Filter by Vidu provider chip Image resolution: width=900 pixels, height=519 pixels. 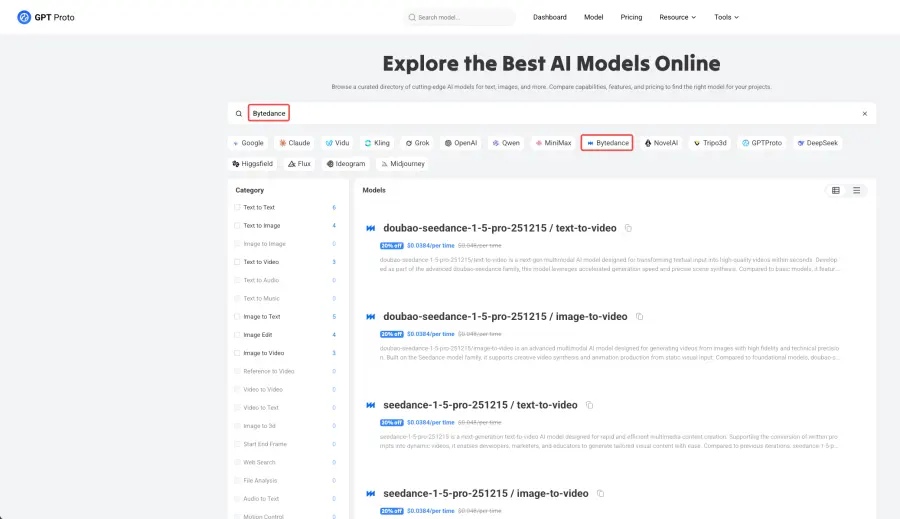(x=337, y=143)
